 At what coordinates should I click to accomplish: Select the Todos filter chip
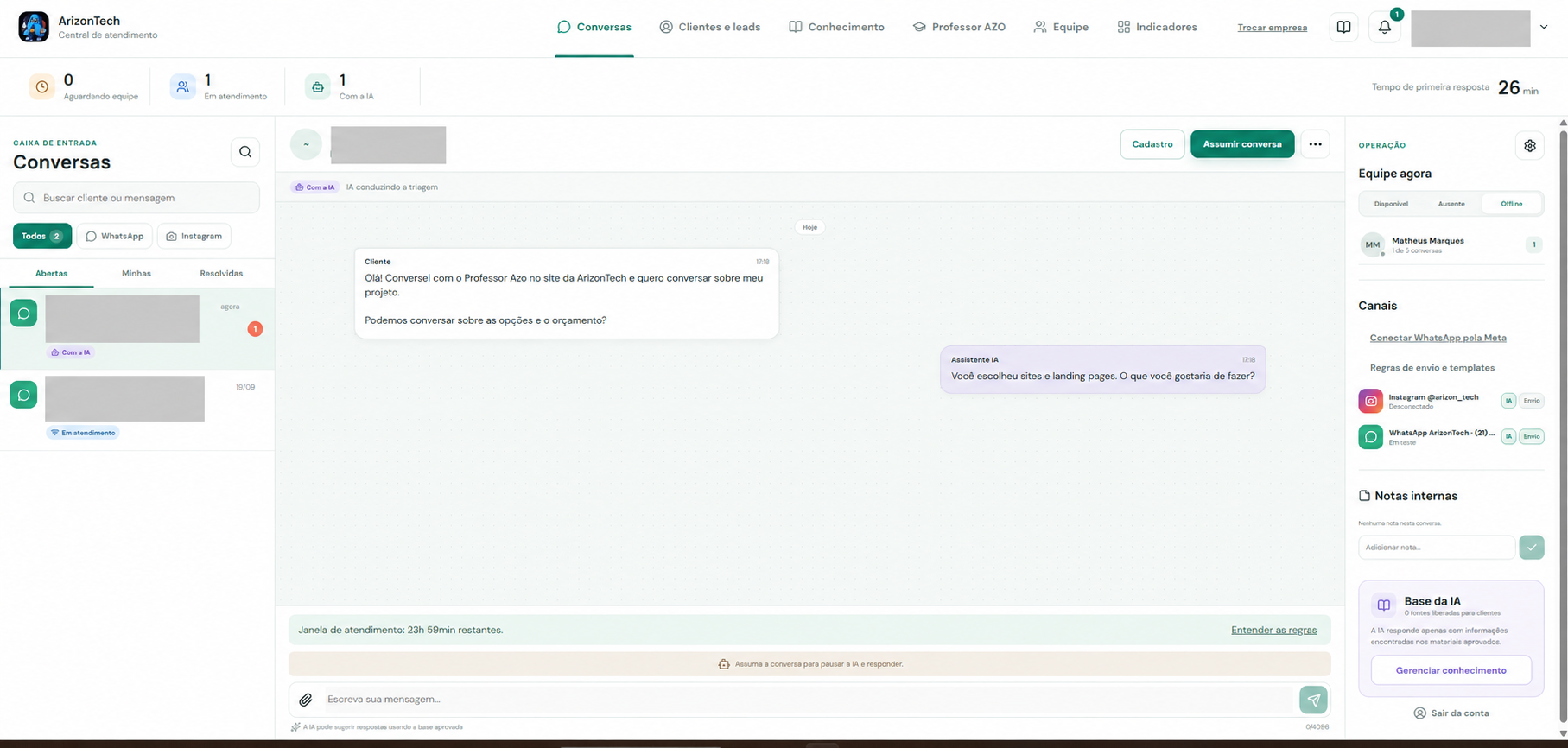click(42, 236)
